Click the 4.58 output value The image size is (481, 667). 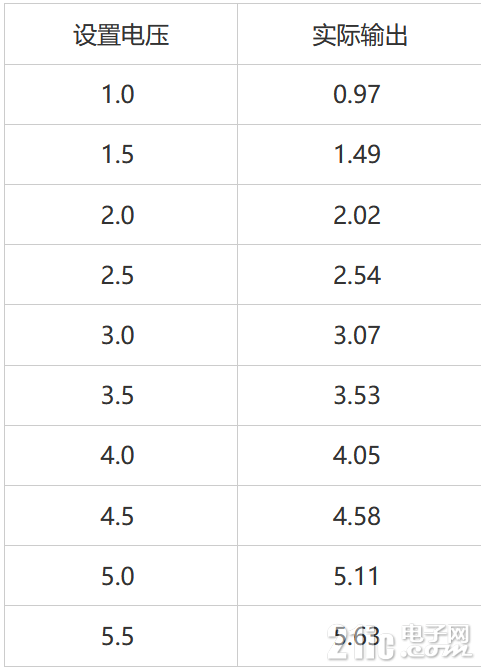pos(356,516)
